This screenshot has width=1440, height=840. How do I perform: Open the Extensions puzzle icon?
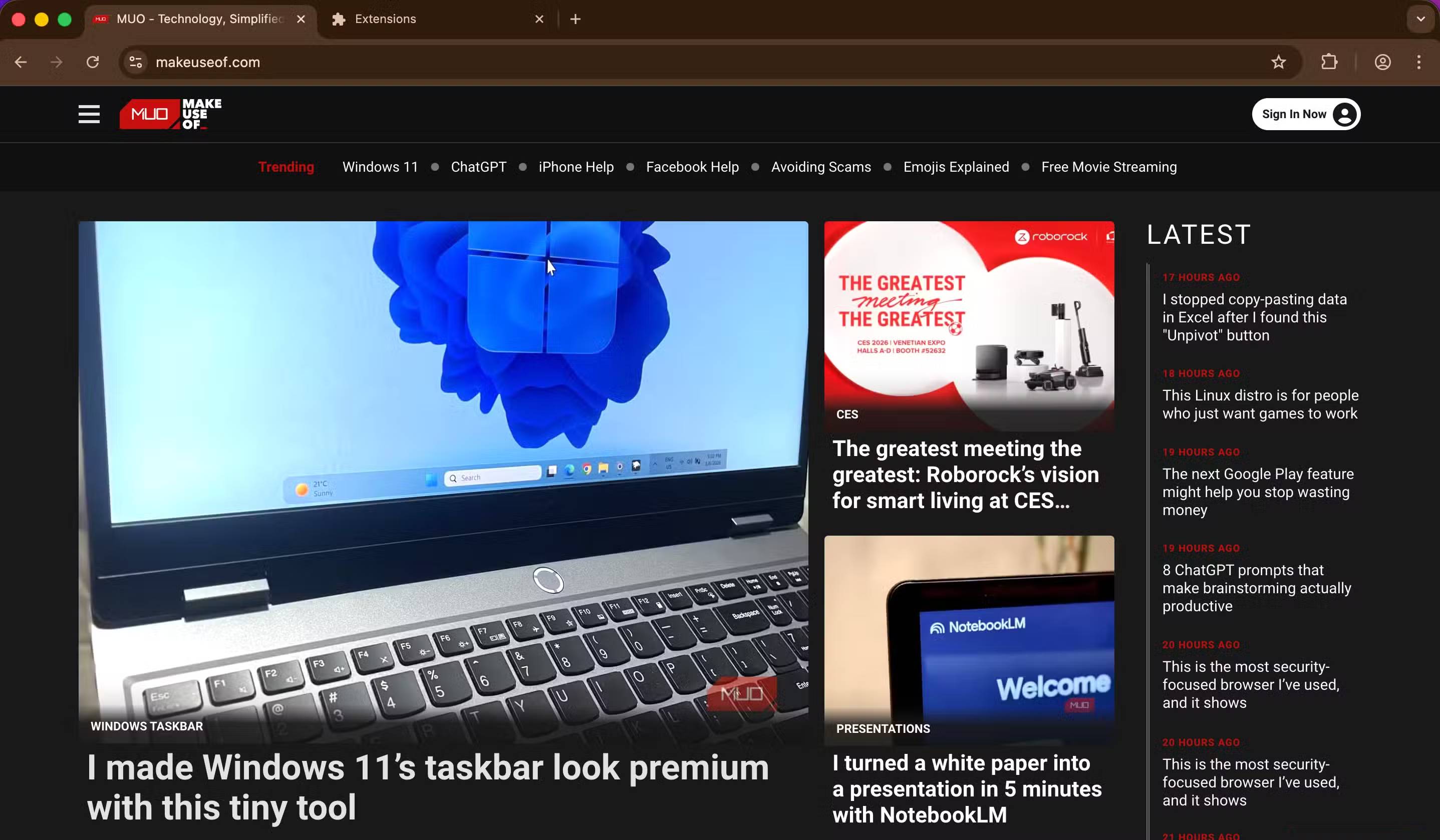(x=1329, y=62)
